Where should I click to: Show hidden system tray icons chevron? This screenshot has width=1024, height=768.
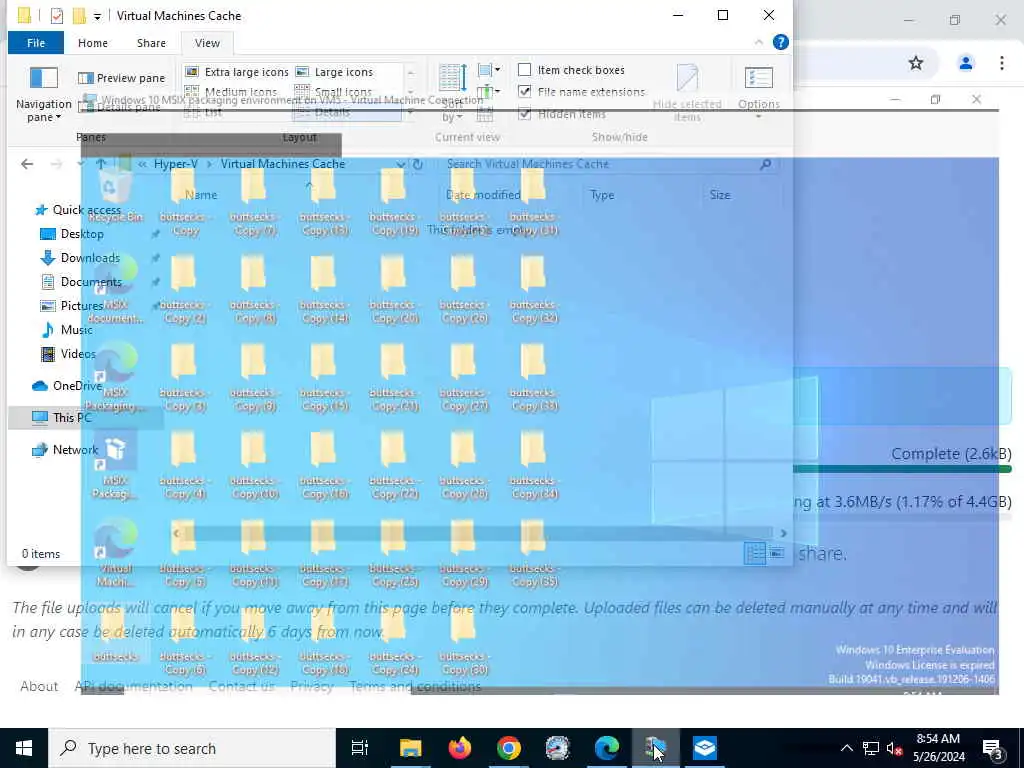pos(846,748)
